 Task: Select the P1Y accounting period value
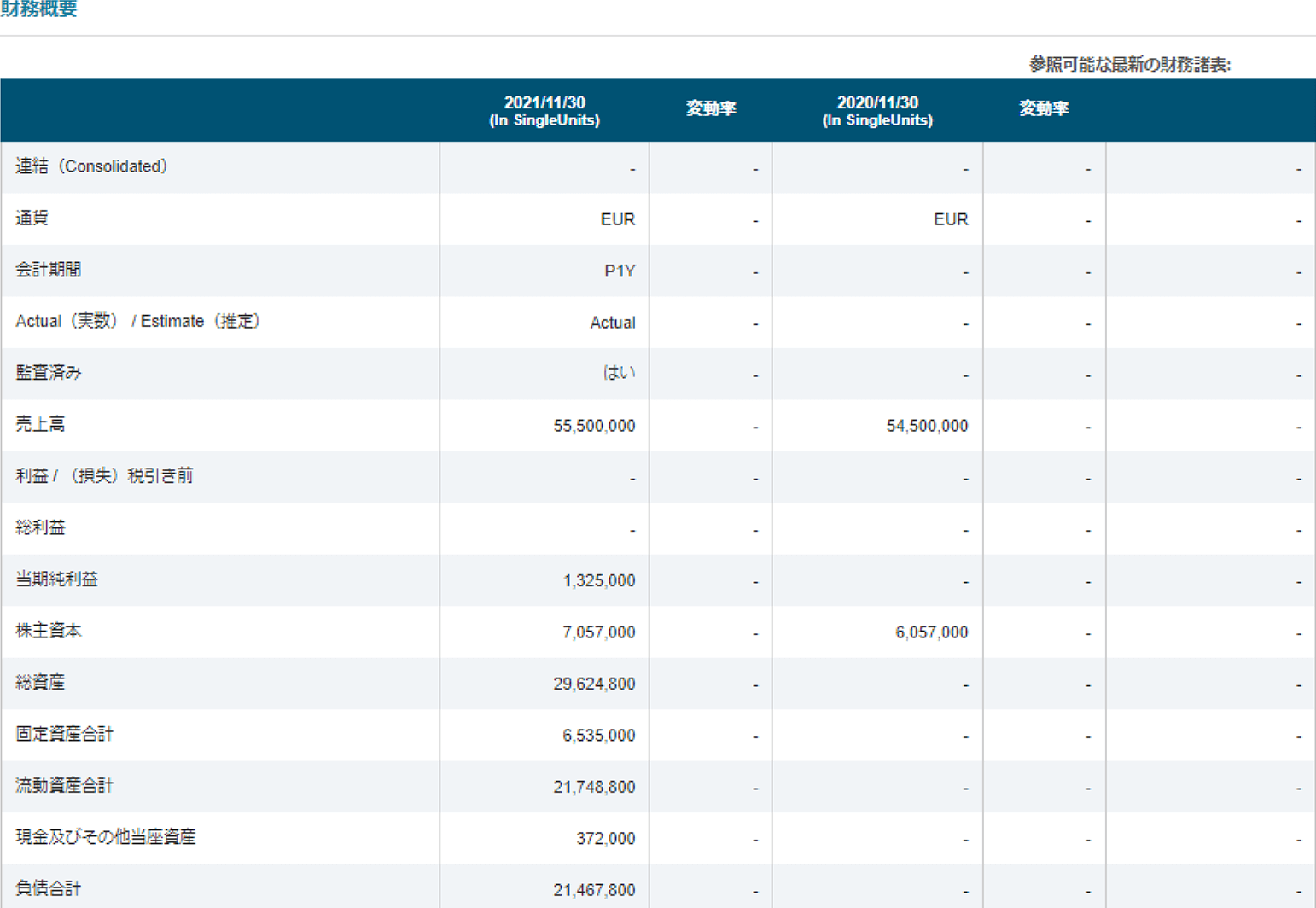[619, 271]
